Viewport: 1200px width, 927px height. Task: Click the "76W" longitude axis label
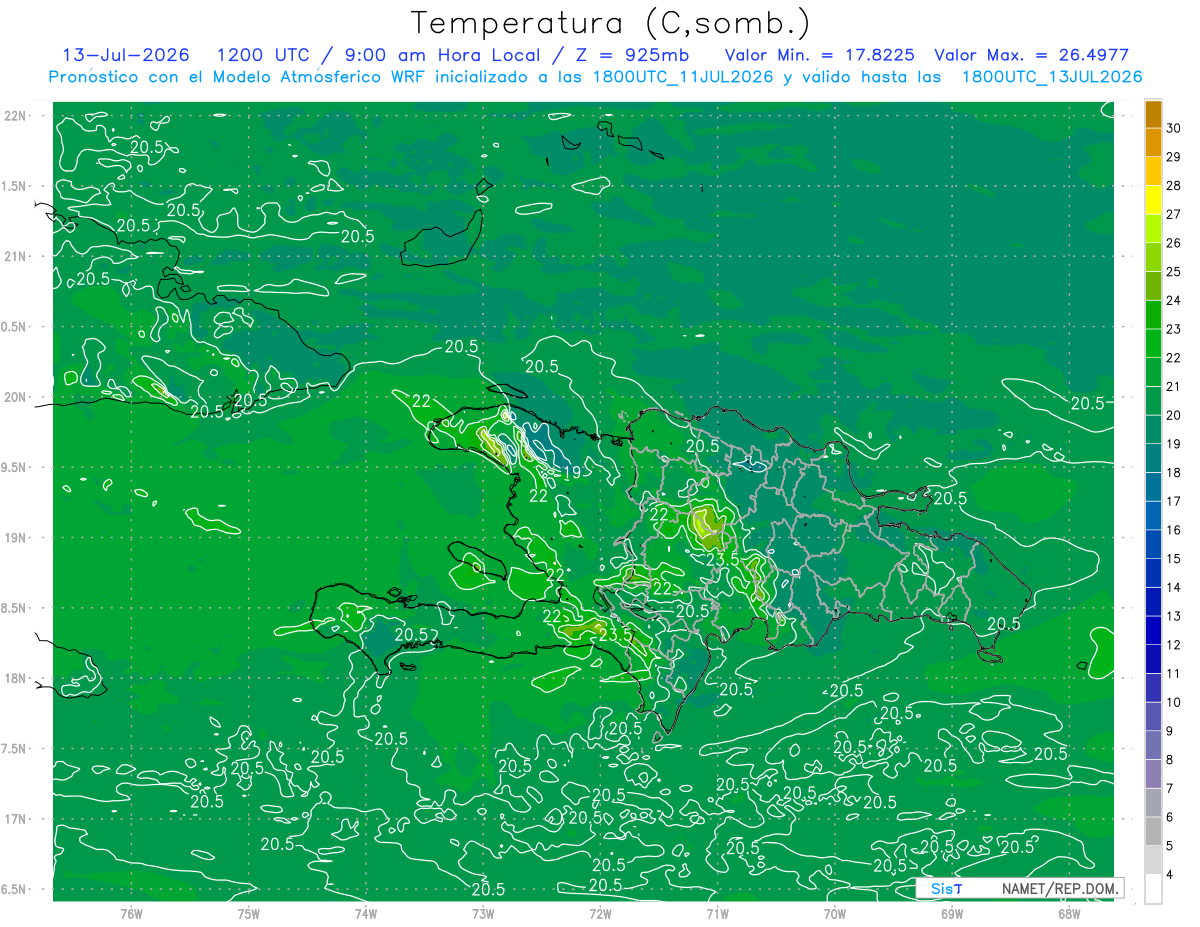[131, 913]
